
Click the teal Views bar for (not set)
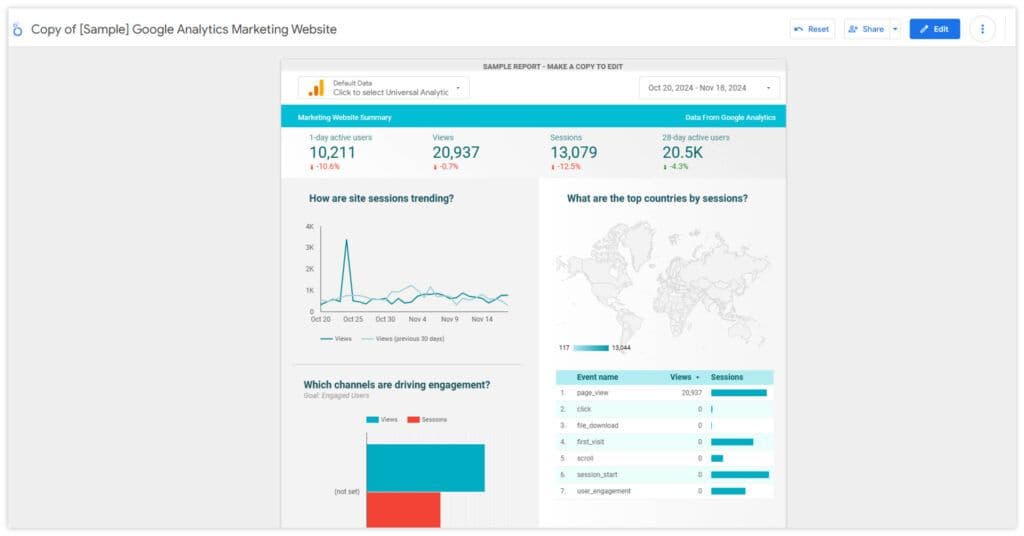click(425, 468)
